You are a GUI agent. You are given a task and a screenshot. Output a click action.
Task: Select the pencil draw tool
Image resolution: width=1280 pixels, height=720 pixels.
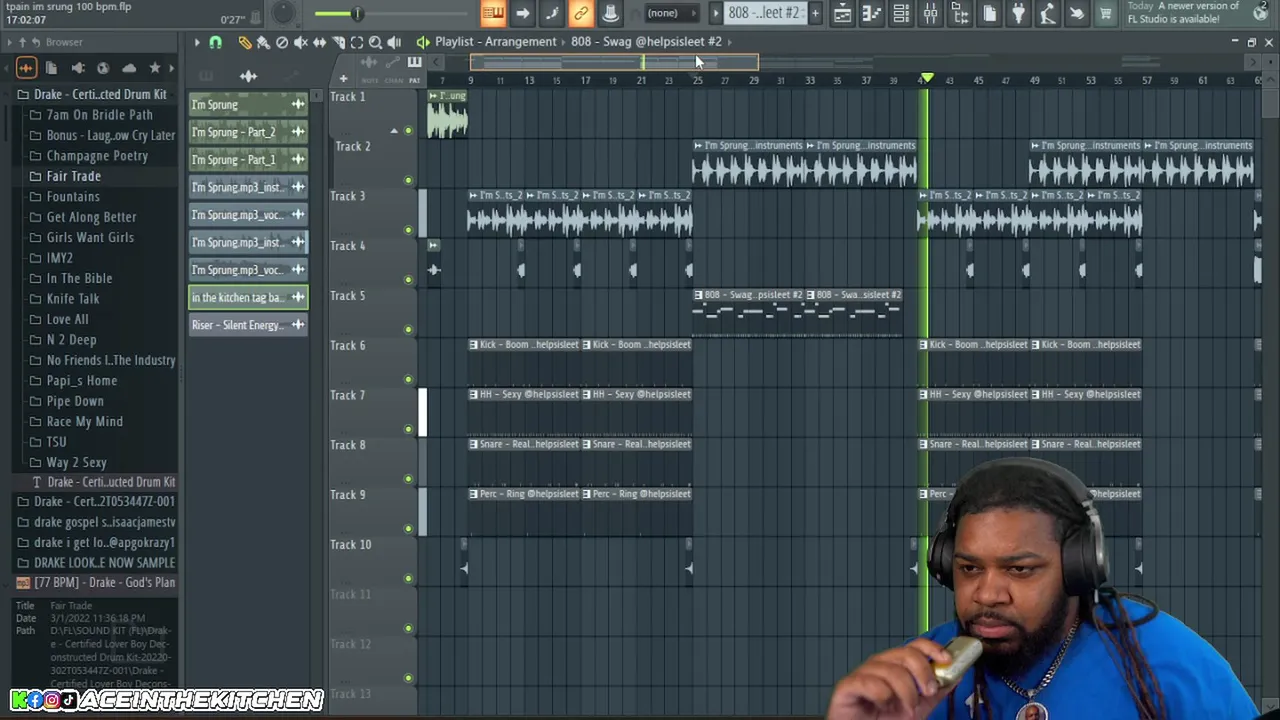(x=245, y=42)
